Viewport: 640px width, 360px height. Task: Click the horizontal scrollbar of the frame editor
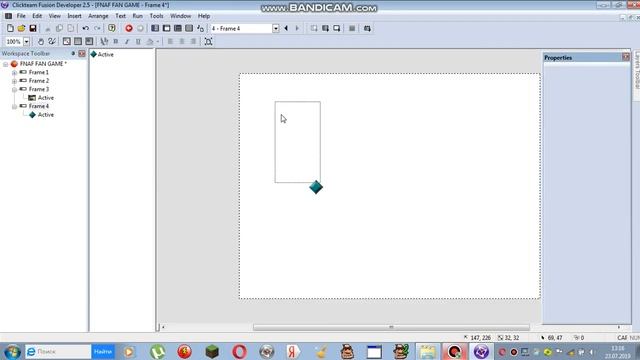click(x=391, y=327)
